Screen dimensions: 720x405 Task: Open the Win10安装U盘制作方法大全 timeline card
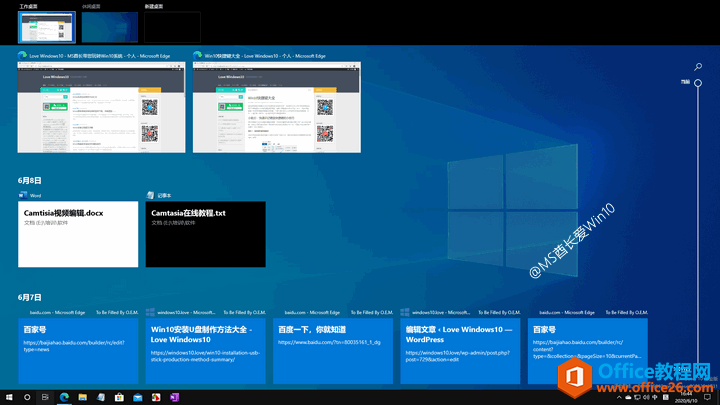point(206,349)
